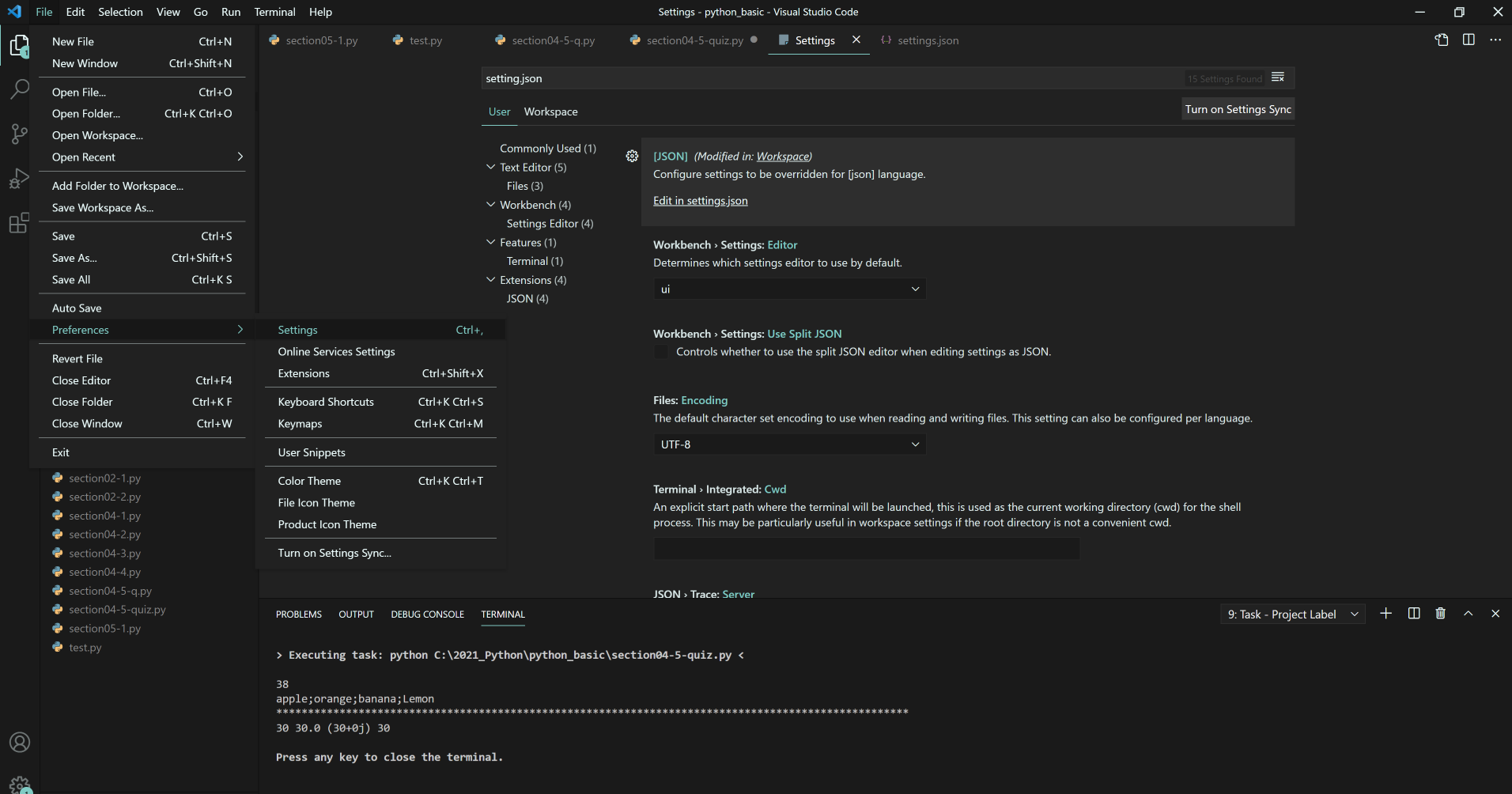Click the VS Code logo icon
Screen dimensions: 1512x794
pos(14,12)
